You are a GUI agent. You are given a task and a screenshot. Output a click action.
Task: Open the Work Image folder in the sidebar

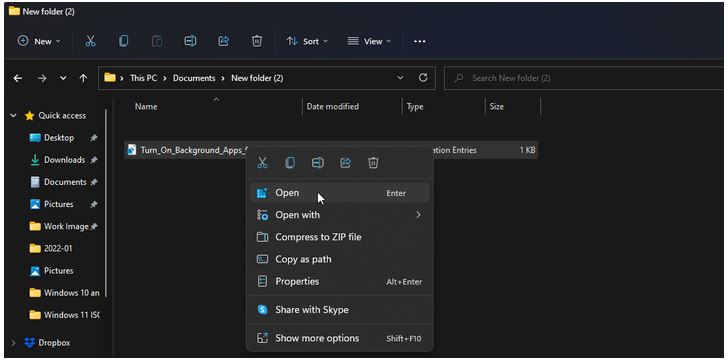click(x=66, y=226)
